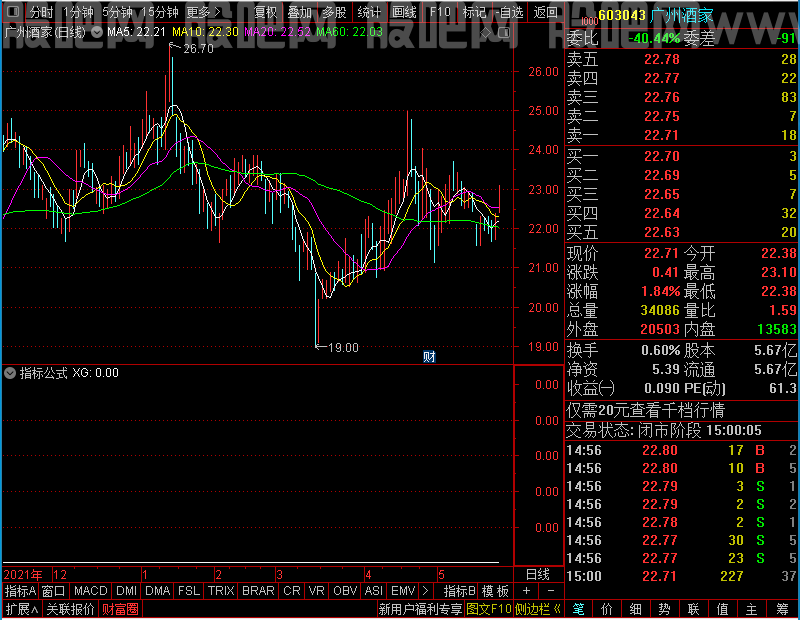Select 联 related tab

[x=693, y=609]
